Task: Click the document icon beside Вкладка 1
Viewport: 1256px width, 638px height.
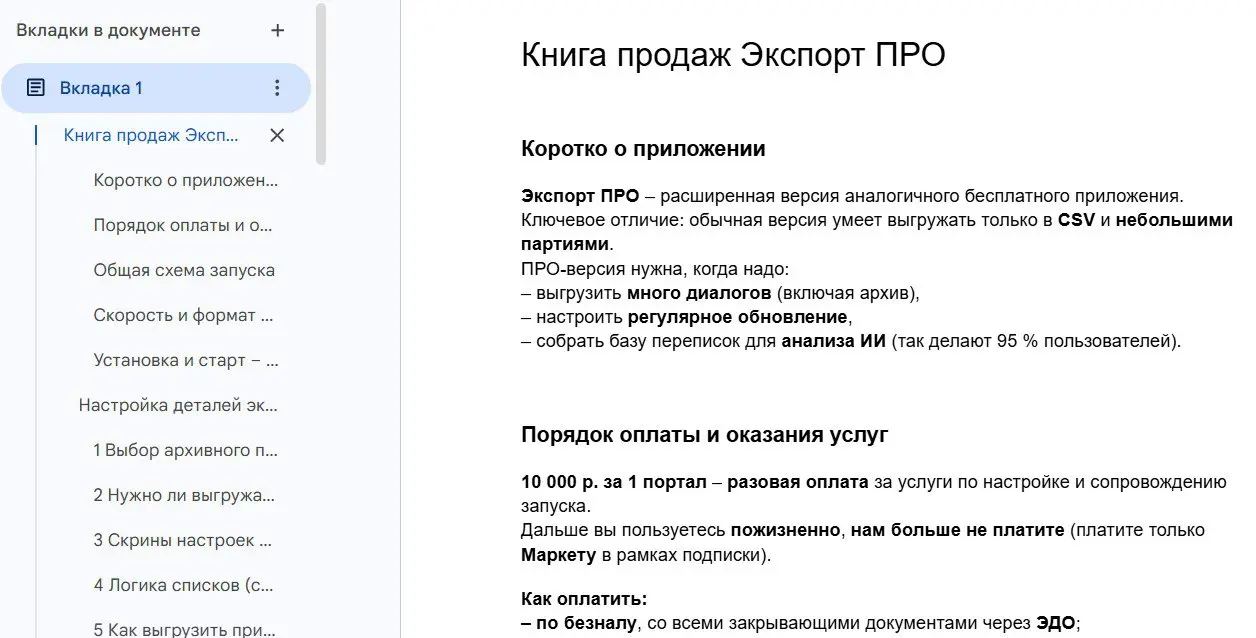Action: click(x=36, y=88)
